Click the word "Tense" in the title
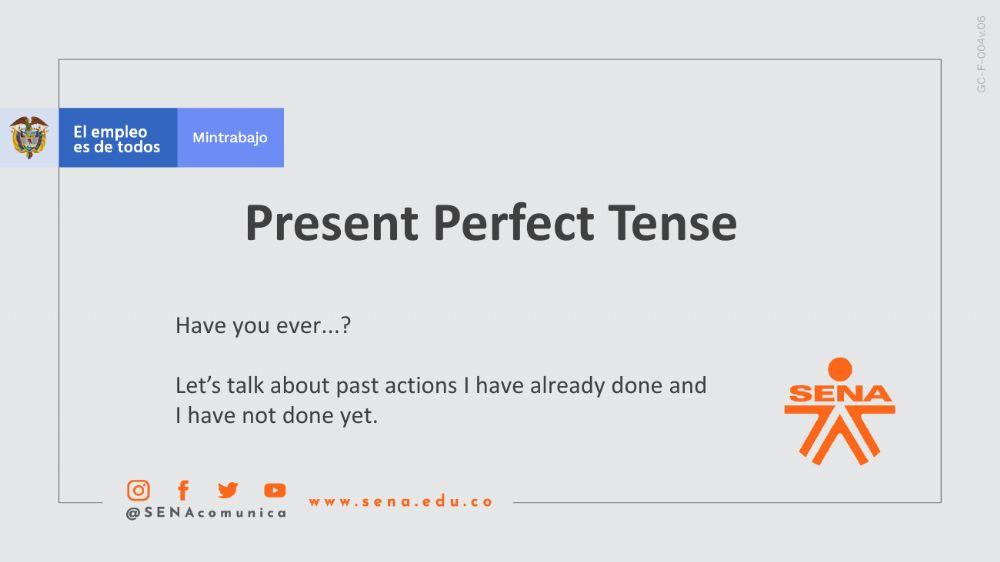This screenshot has height=562, width=1000. (x=675, y=223)
